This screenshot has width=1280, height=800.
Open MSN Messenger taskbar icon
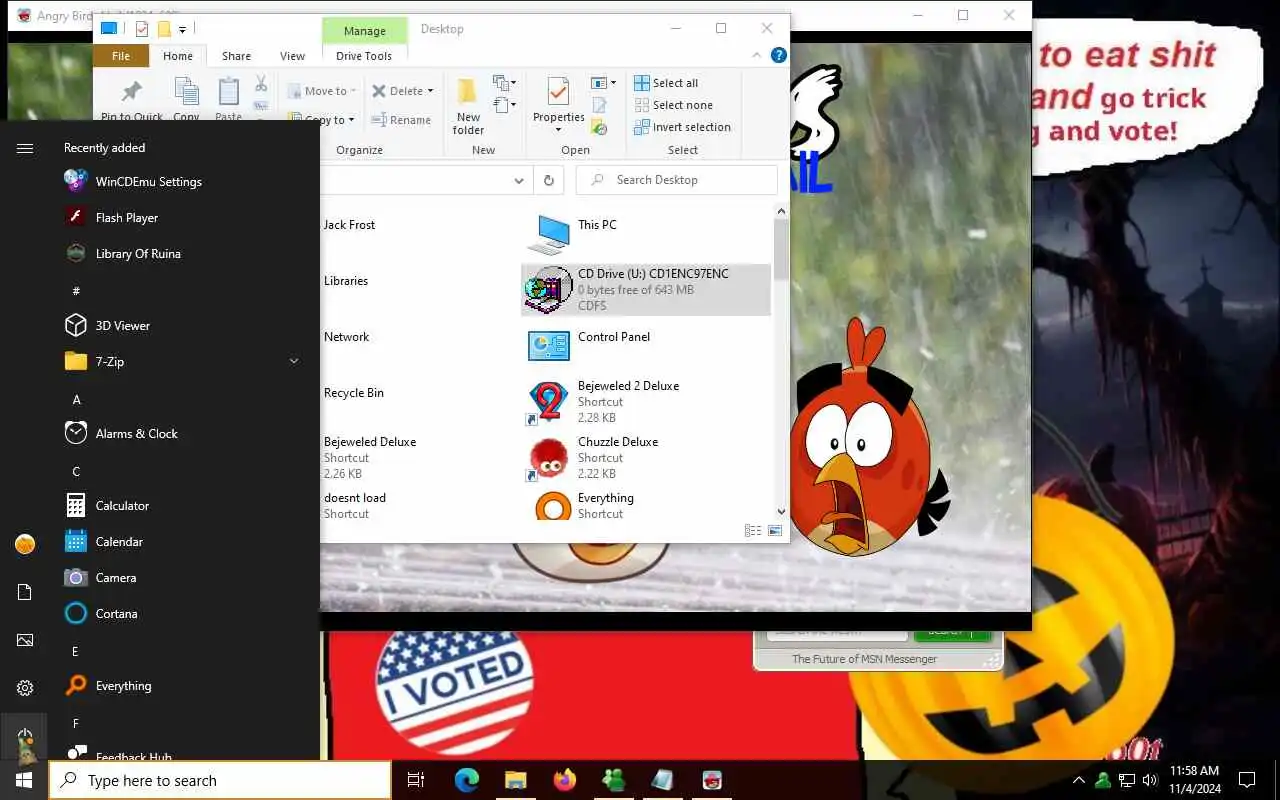coord(613,780)
